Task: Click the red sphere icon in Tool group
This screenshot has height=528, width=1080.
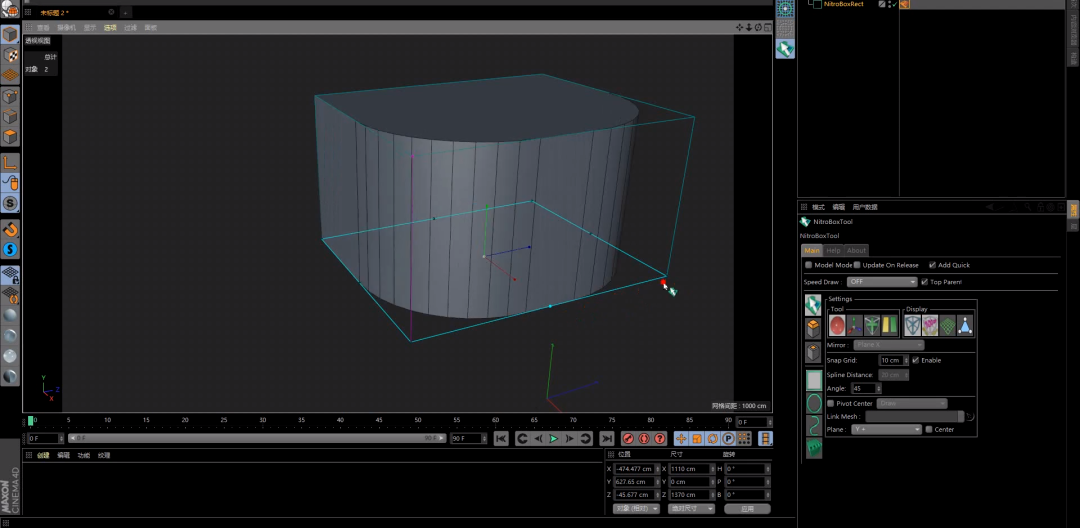Action: [837, 325]
